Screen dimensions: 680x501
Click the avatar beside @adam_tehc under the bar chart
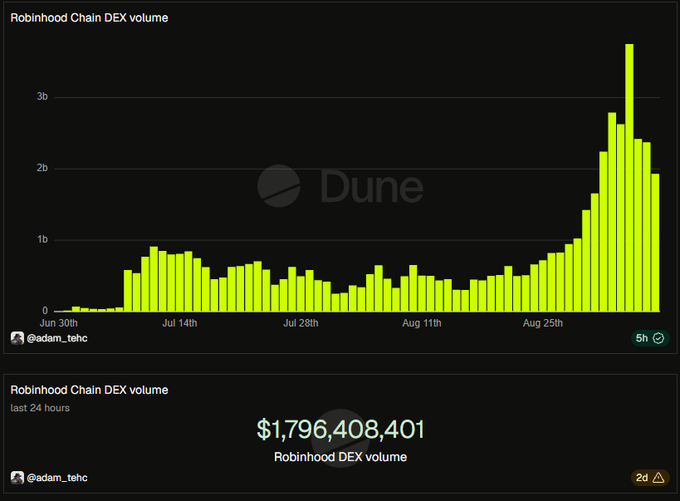click(17, 338)
